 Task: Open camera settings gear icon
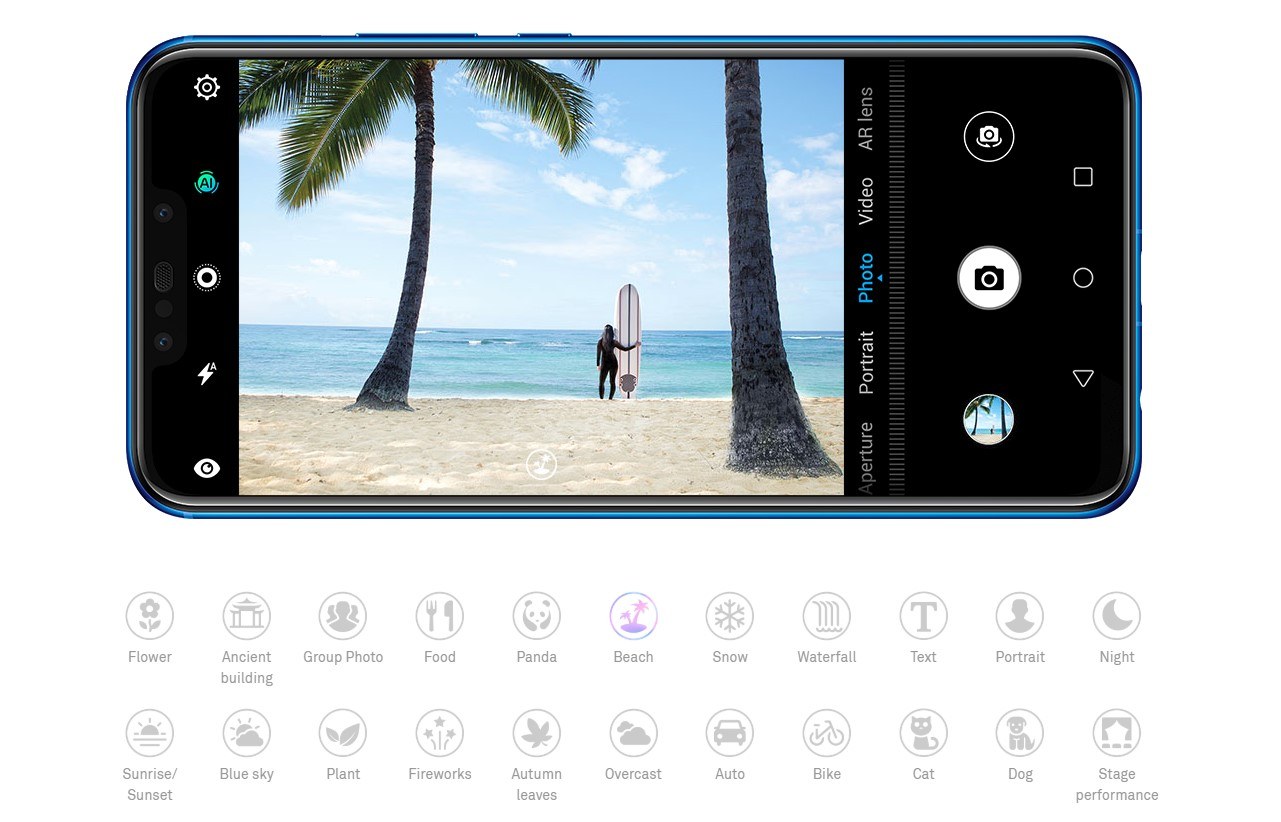point(207,87)
